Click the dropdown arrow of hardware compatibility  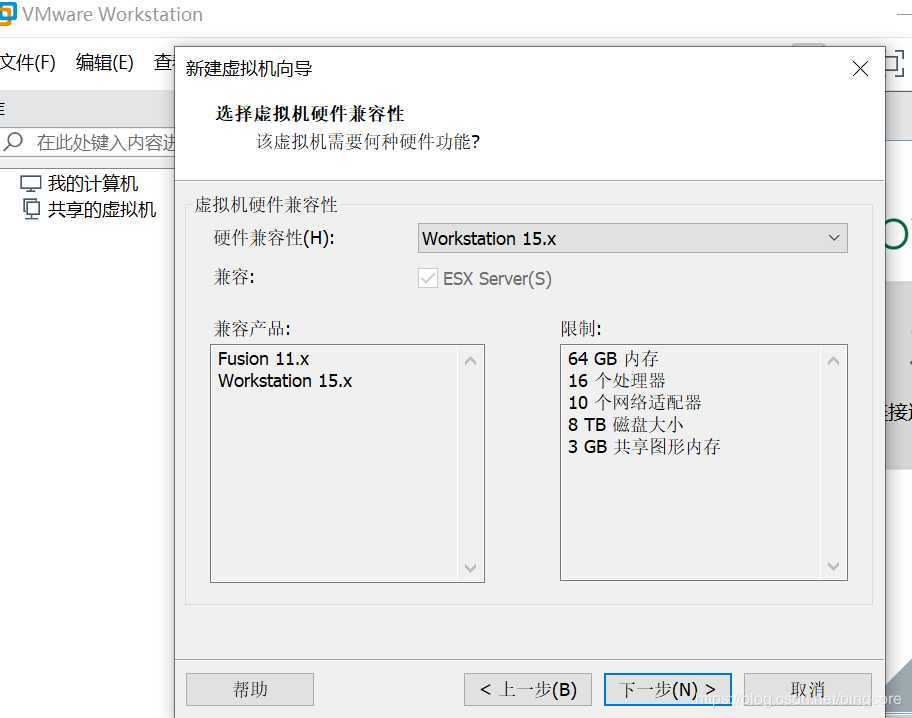point(834,238)
